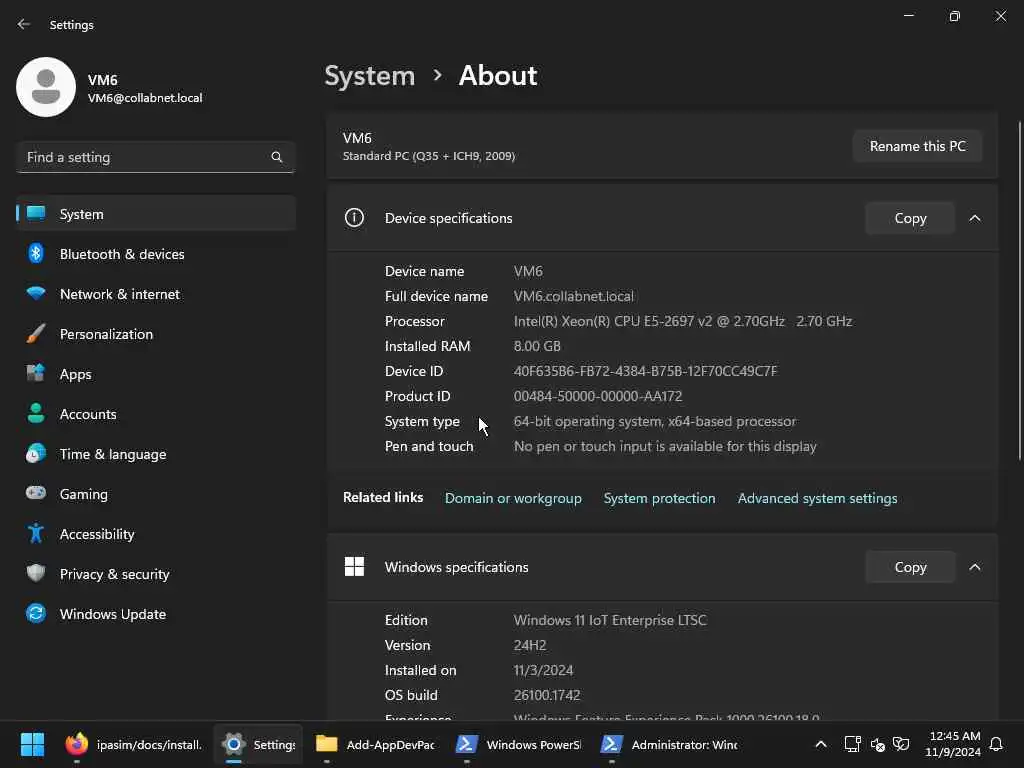Viewport: 1024px width, 768px height.
Task: Open Accounts via person icon
Action: [x=36, y=413]
